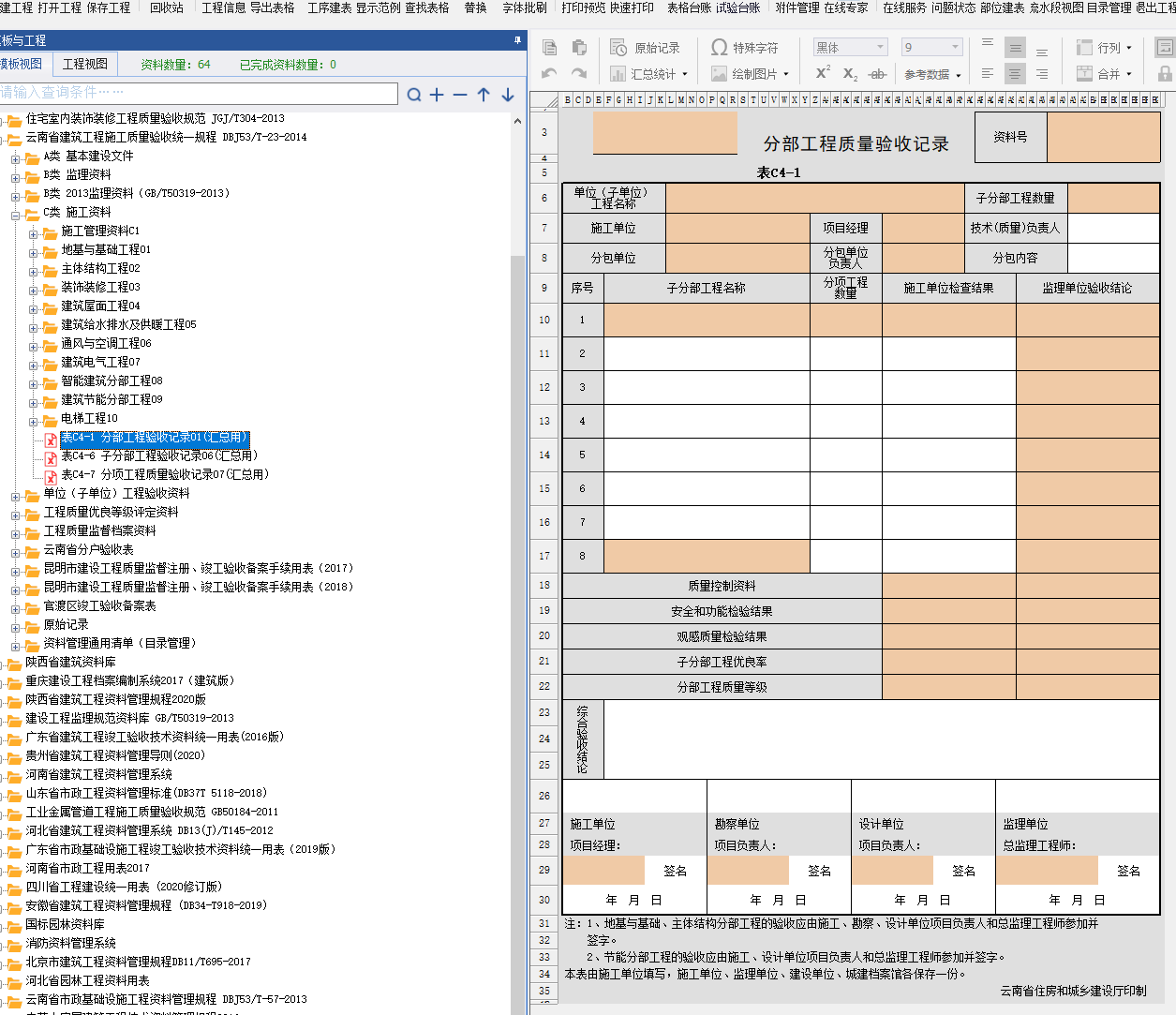Click 字体批刷 in the top menu
Screen dimensions: 1176x1015
(x=525, y=7)
